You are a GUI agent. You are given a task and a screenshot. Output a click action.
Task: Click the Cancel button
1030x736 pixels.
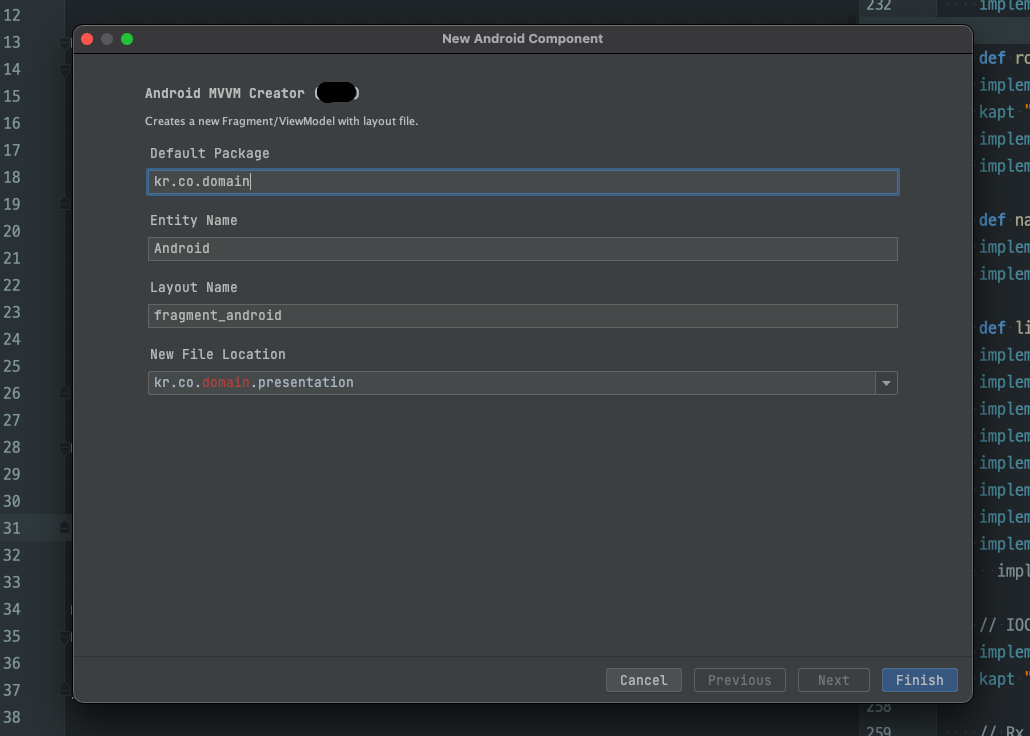[x=644, y=680]
